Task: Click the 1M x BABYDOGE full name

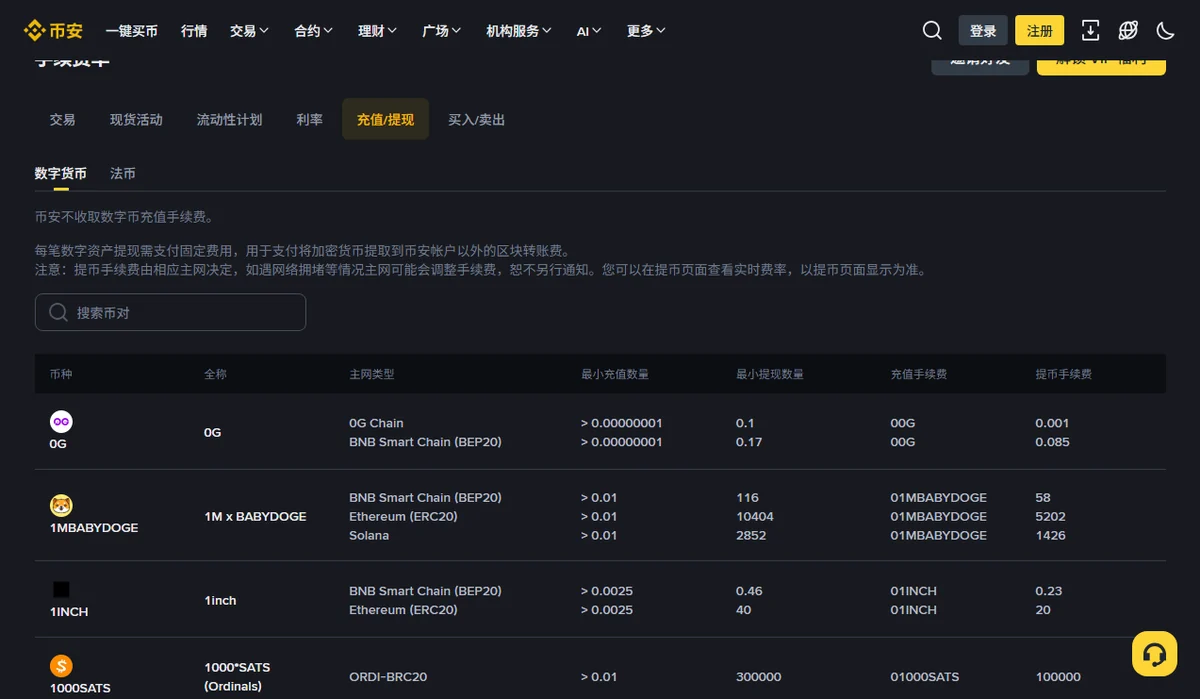Action: point(255,516)
